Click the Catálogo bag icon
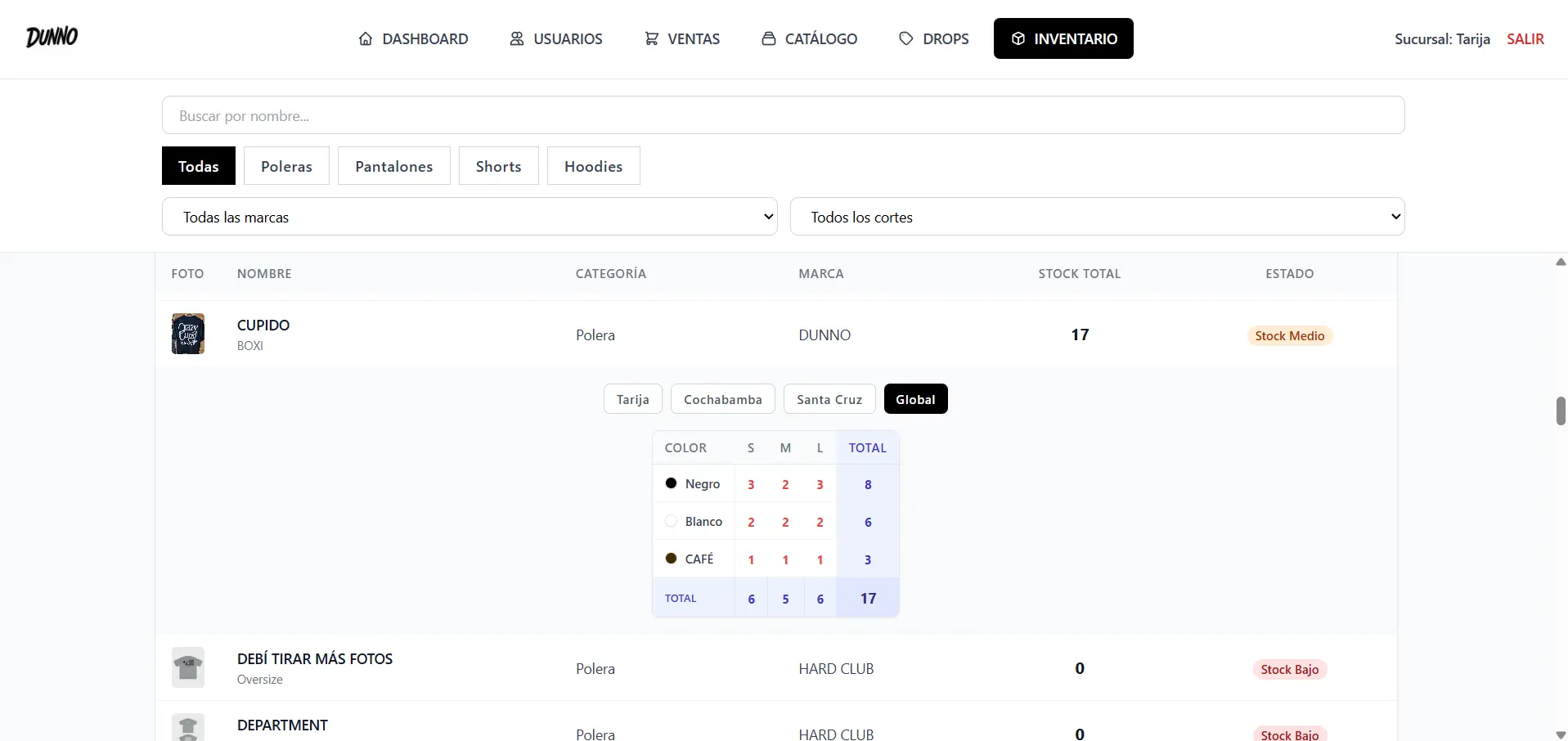 pyautogui.click(x=769, y=38)
